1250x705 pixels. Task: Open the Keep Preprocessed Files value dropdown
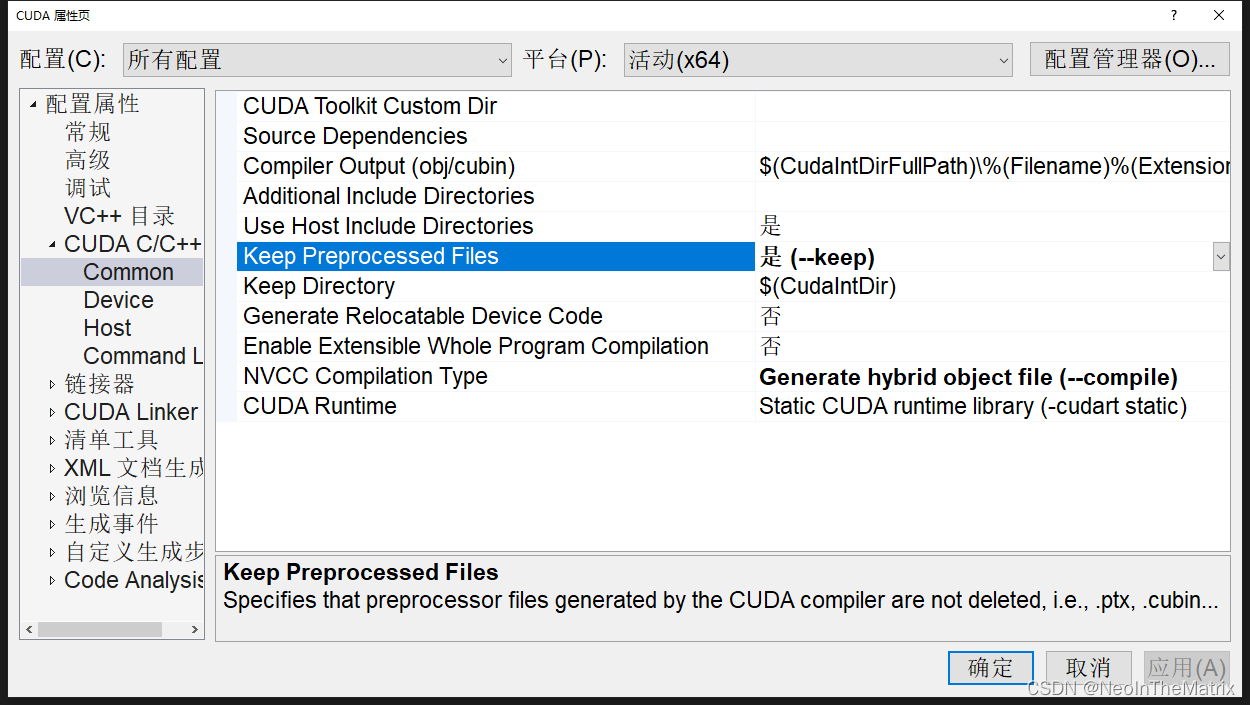pos(1220,257)
